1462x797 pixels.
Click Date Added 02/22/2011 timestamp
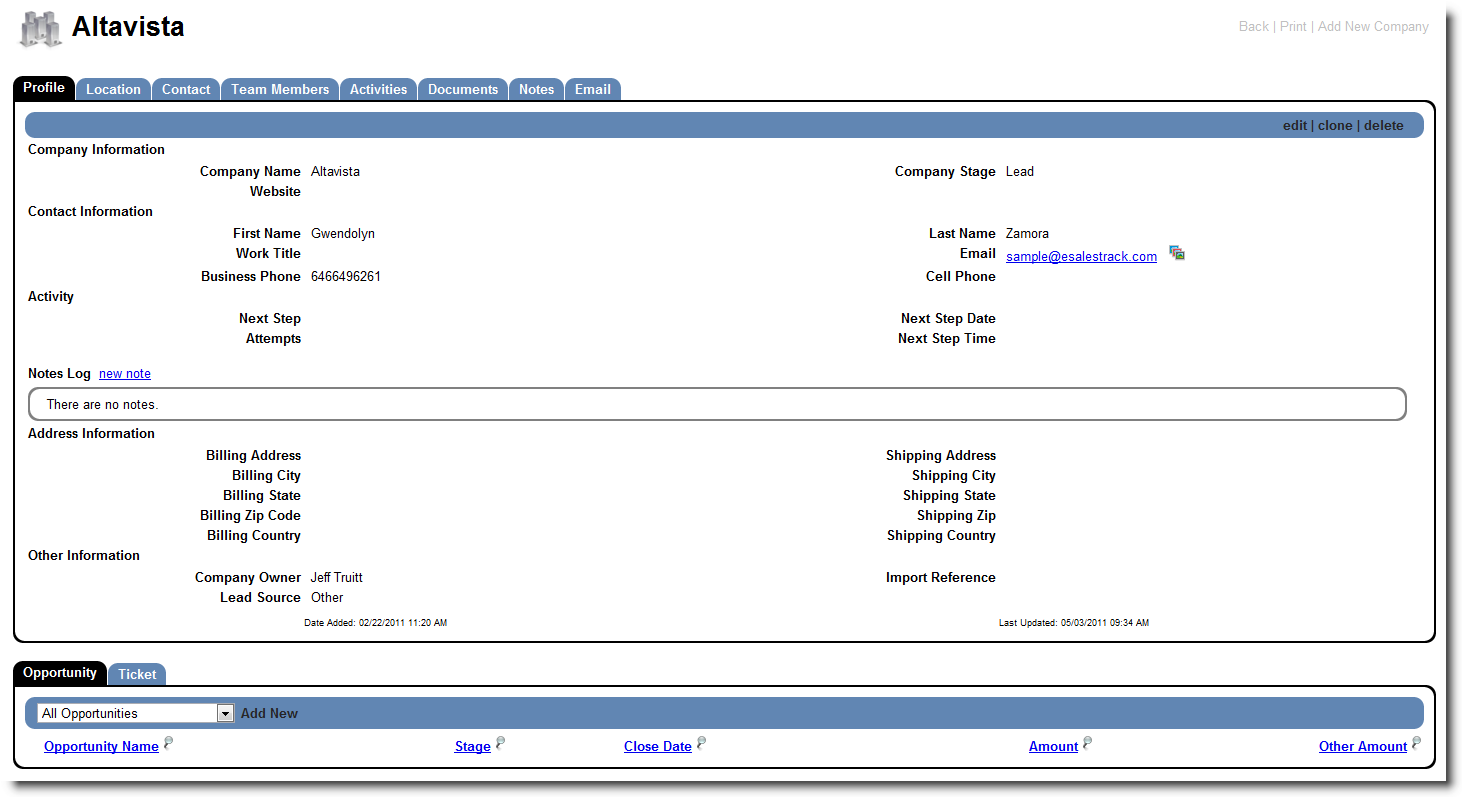375,622
